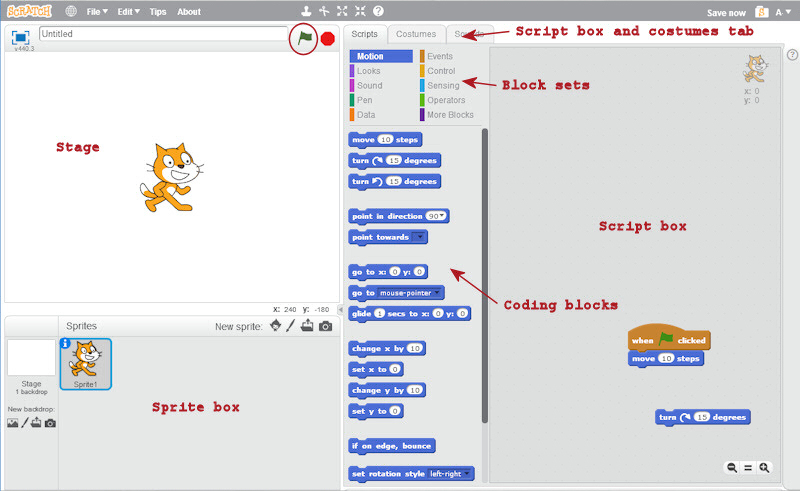Click the glide 1 secs block

[410, 313]
